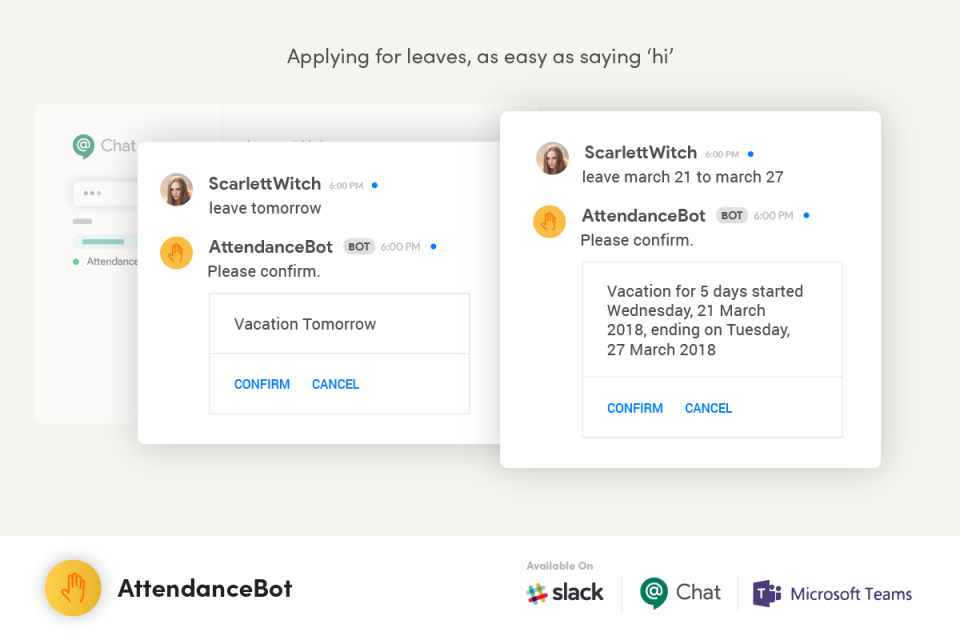Click AttendanceBot's orange hand icon in the left chat
The image size is (960, 640).
[176, 253]
